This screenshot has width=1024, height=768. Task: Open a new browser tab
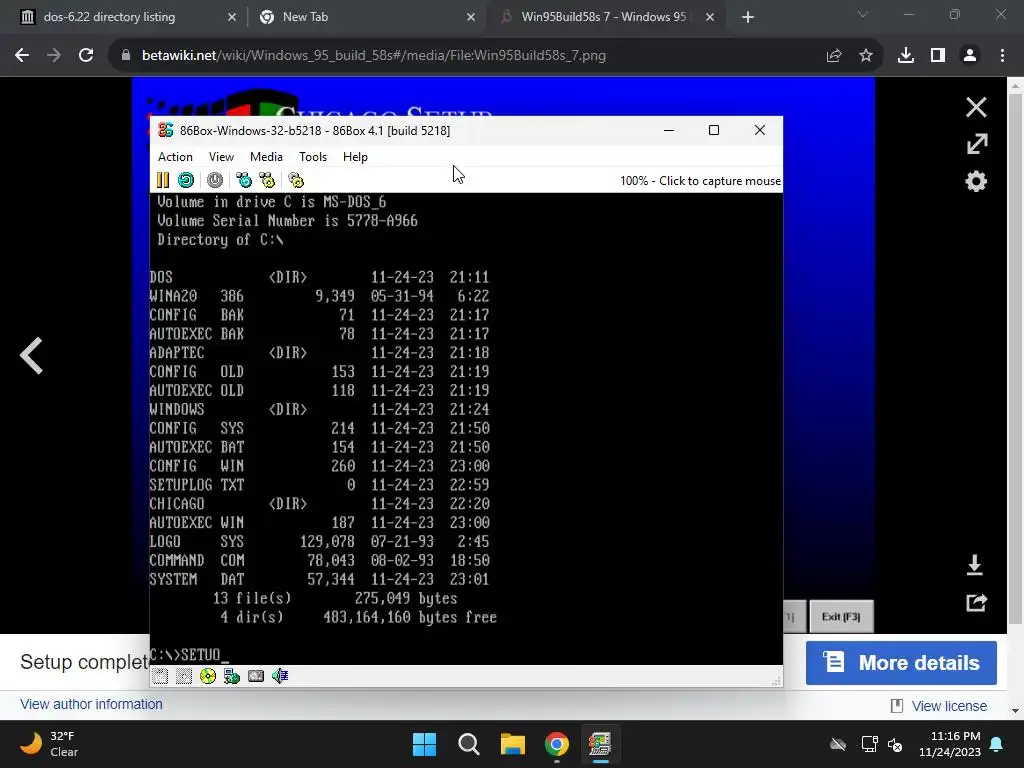748,17
